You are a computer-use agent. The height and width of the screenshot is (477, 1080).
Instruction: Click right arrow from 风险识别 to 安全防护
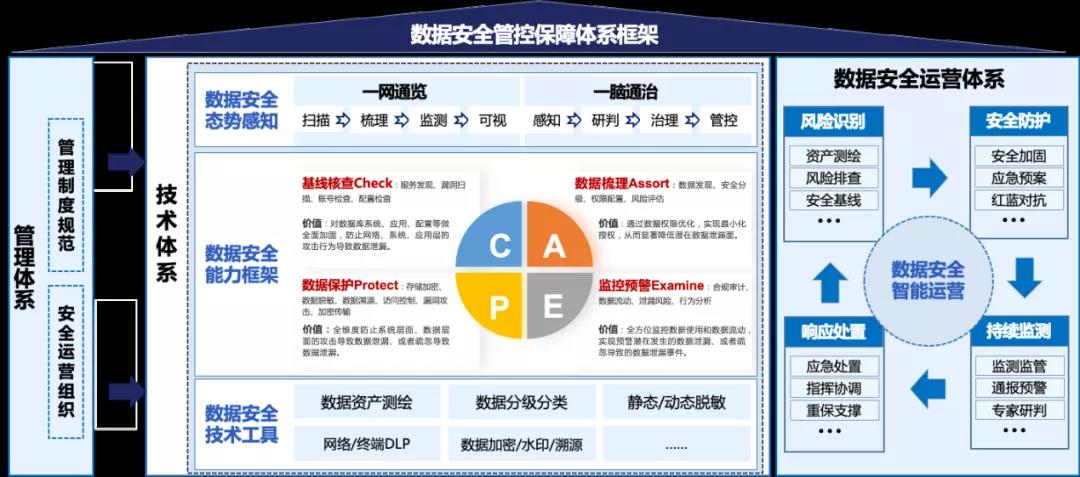click(x=928, y=177)
